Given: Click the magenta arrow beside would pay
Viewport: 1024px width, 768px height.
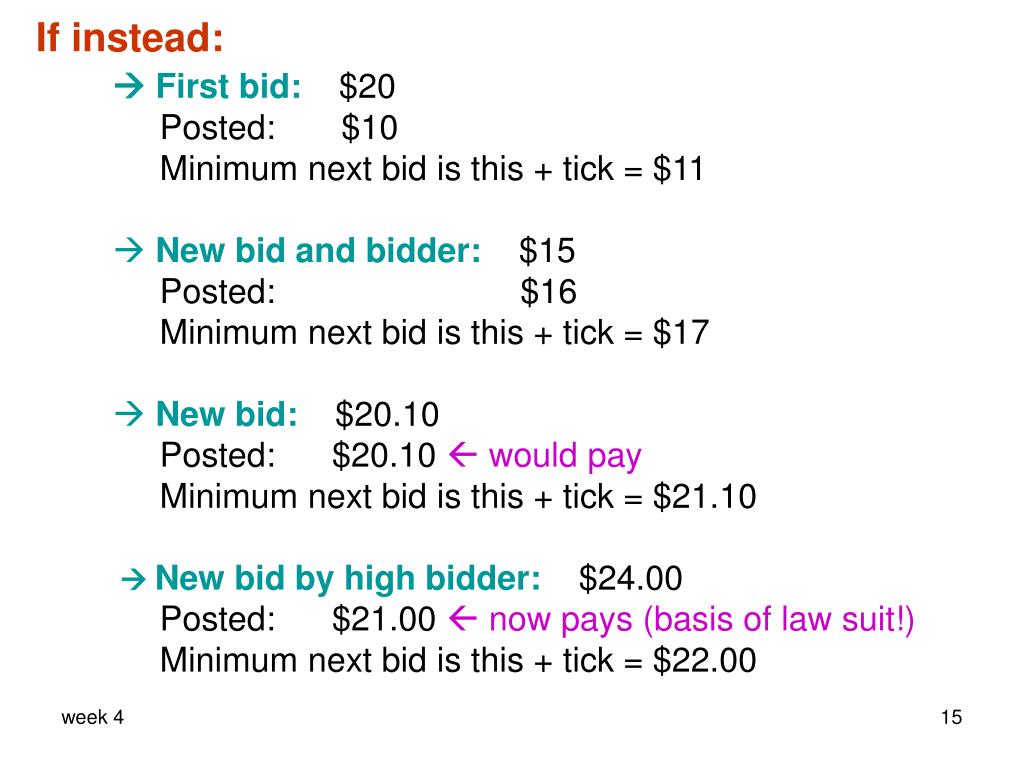Looking at the screenshot, I should tap(463, 455).
